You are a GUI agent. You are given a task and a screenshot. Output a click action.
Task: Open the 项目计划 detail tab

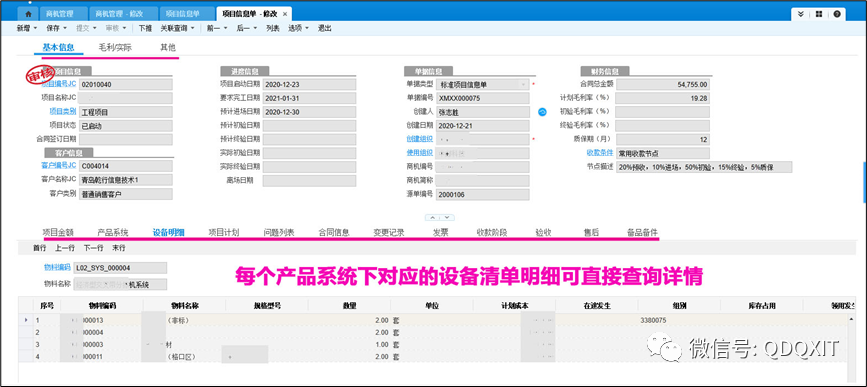[223, 232]
